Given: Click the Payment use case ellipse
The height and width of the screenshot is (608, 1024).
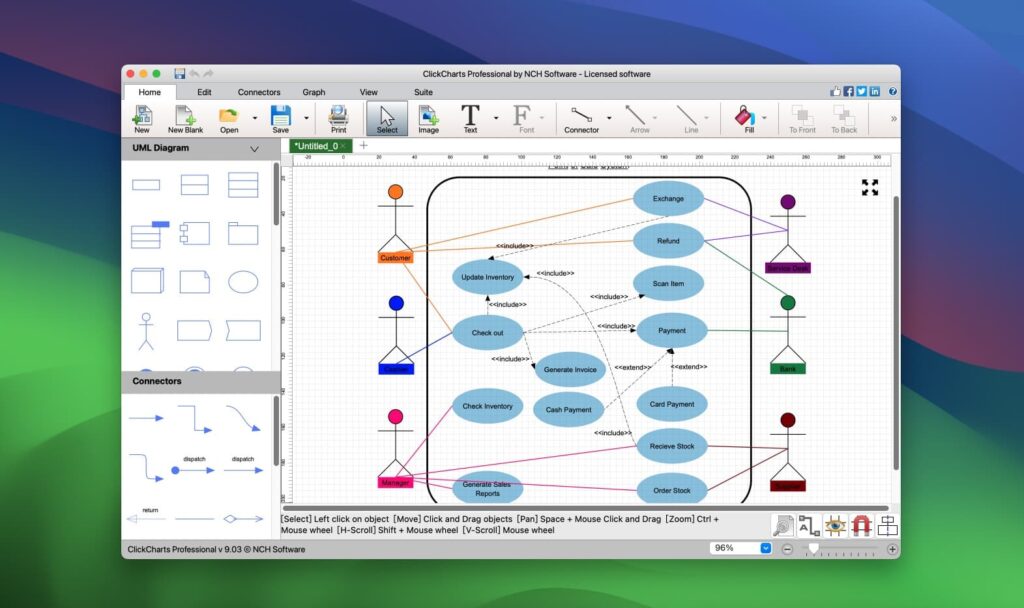Looking at the screenshot, I should (672, 330).
